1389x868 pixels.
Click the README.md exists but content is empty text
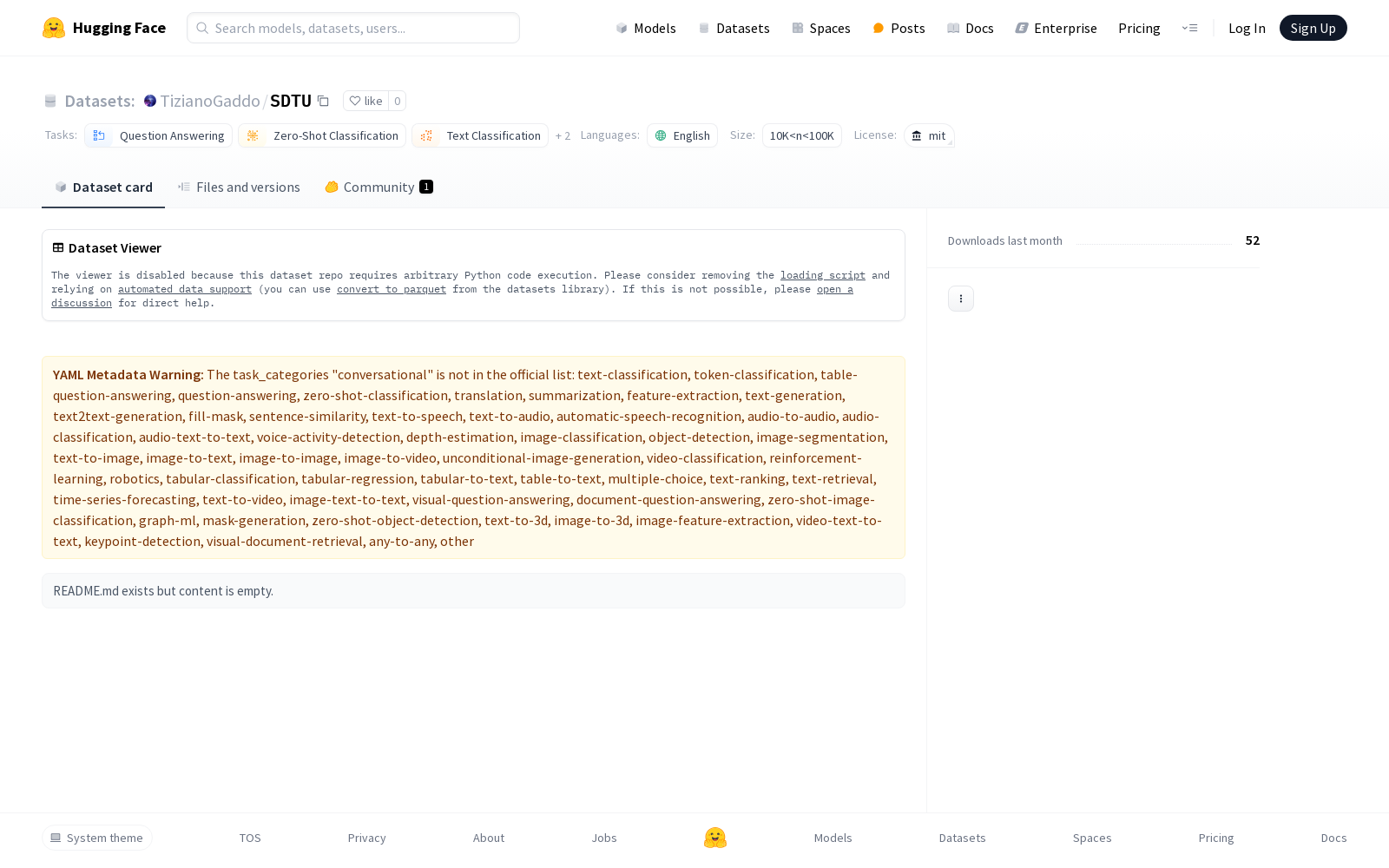tap(163, 591)
